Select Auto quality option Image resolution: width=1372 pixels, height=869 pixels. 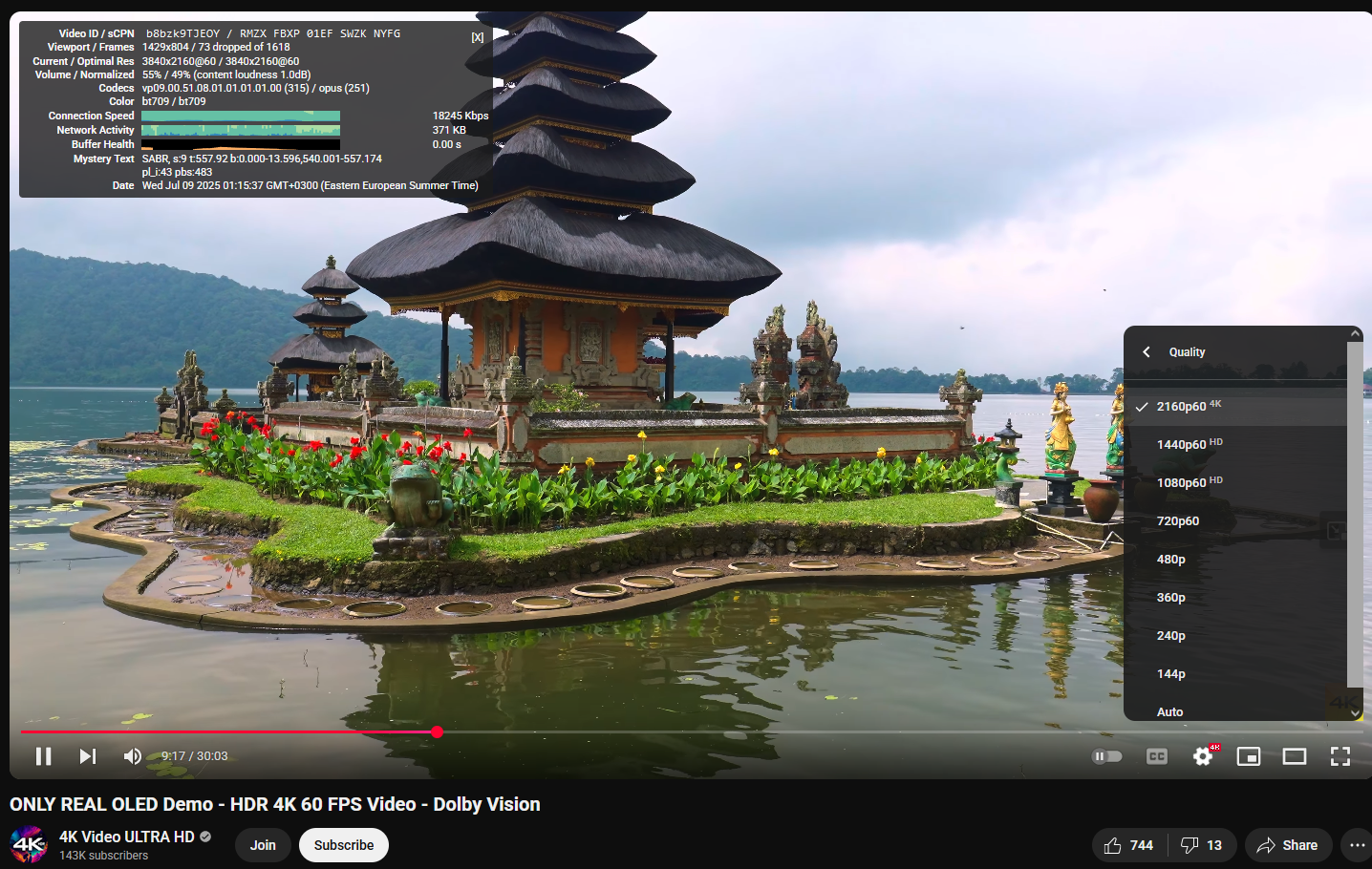[1235, 711]
